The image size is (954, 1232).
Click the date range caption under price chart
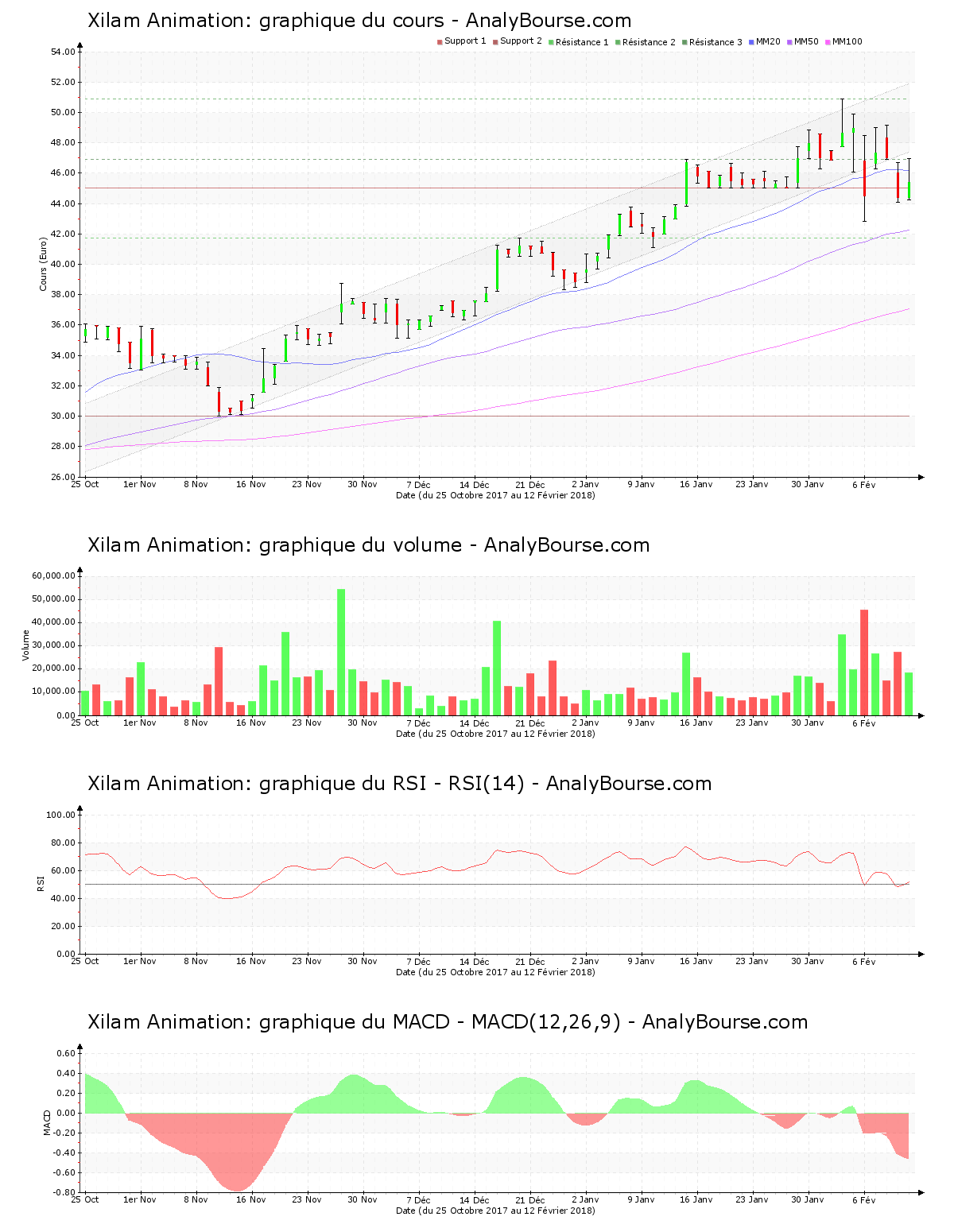click(x=495, y=495)
